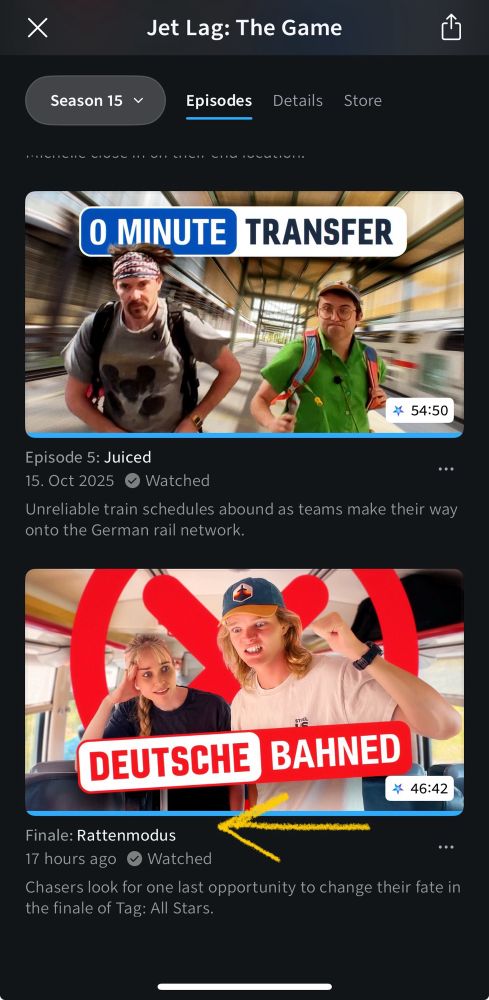Switch to the Store tab

[363, 101]
